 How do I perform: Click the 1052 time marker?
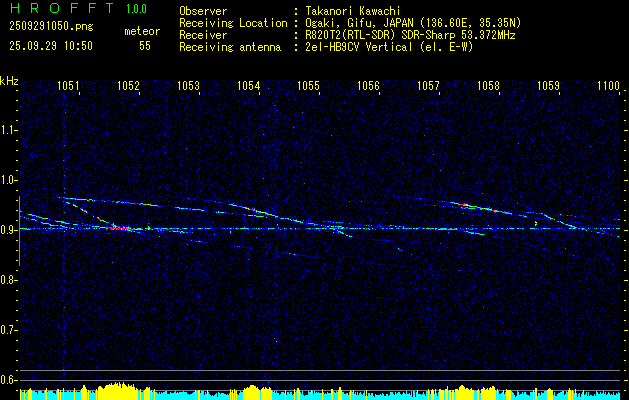(x=128, y=86)
